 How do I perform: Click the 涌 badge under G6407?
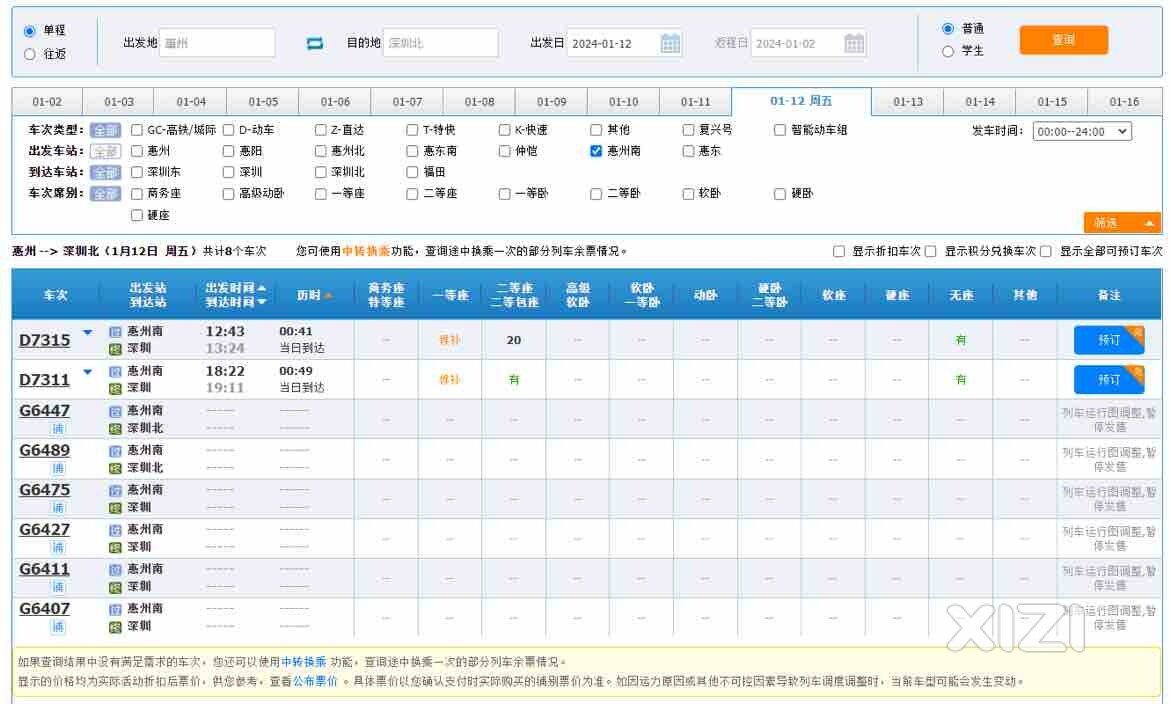pyautogui.click(x=58, y=626)
